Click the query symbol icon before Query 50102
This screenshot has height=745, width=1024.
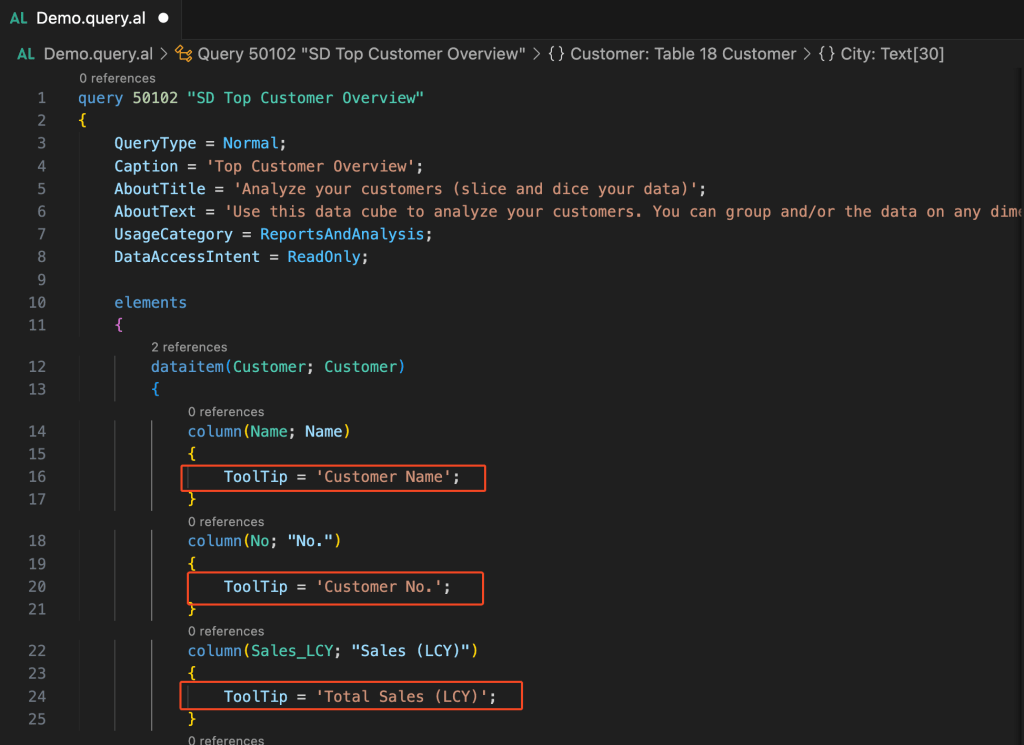click(x=183, y=54)
